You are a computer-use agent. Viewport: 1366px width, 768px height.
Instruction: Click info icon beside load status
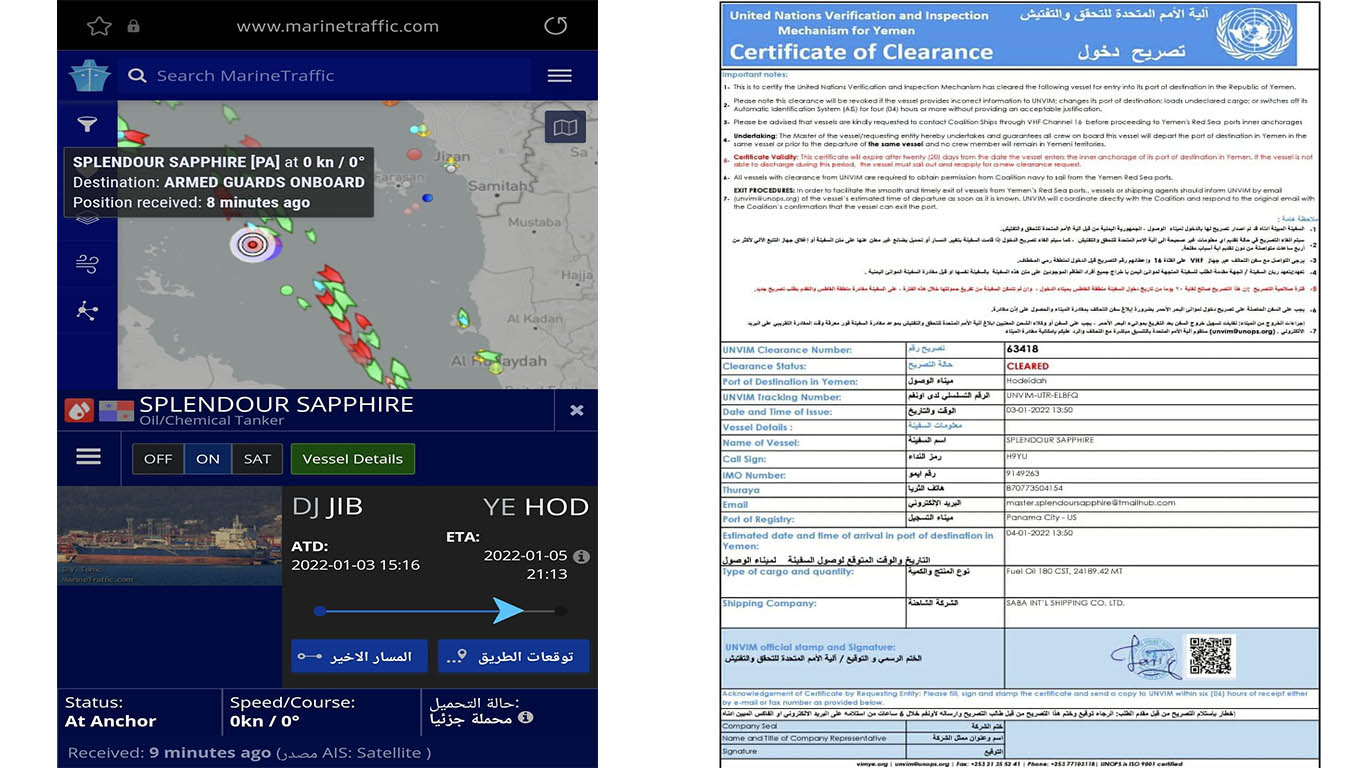526,718
